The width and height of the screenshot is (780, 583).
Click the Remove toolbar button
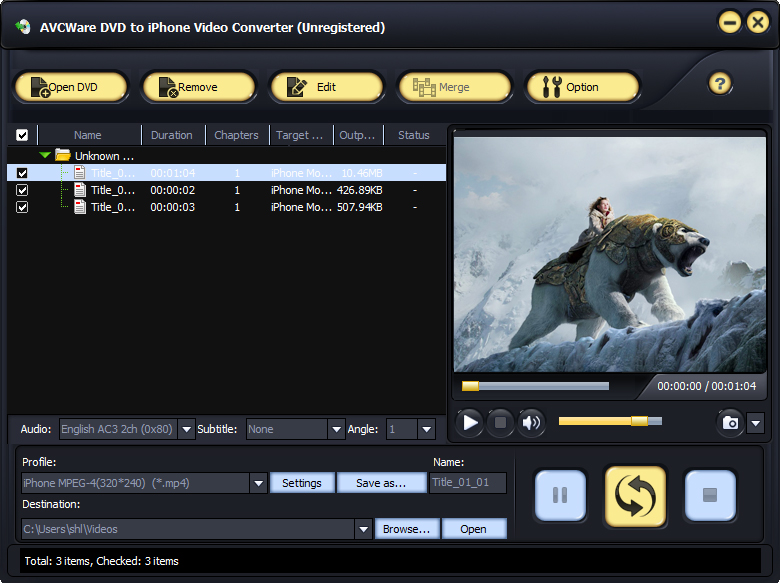coord(199,87)
